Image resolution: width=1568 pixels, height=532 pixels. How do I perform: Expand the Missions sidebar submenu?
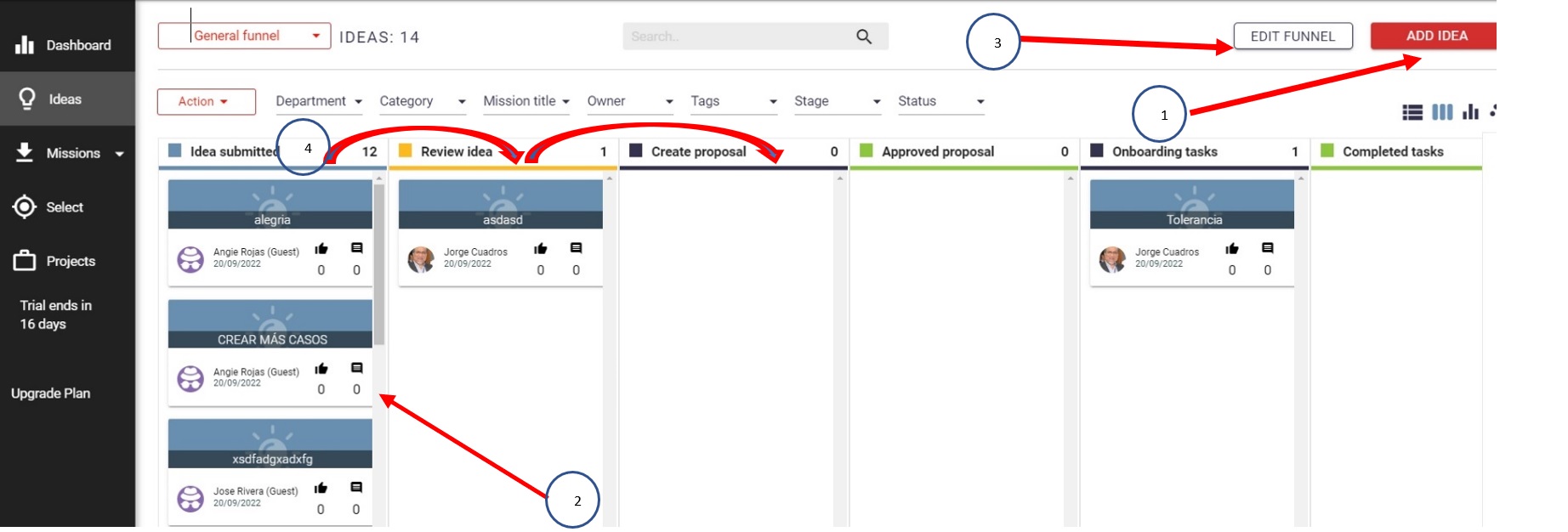point(120,154)
